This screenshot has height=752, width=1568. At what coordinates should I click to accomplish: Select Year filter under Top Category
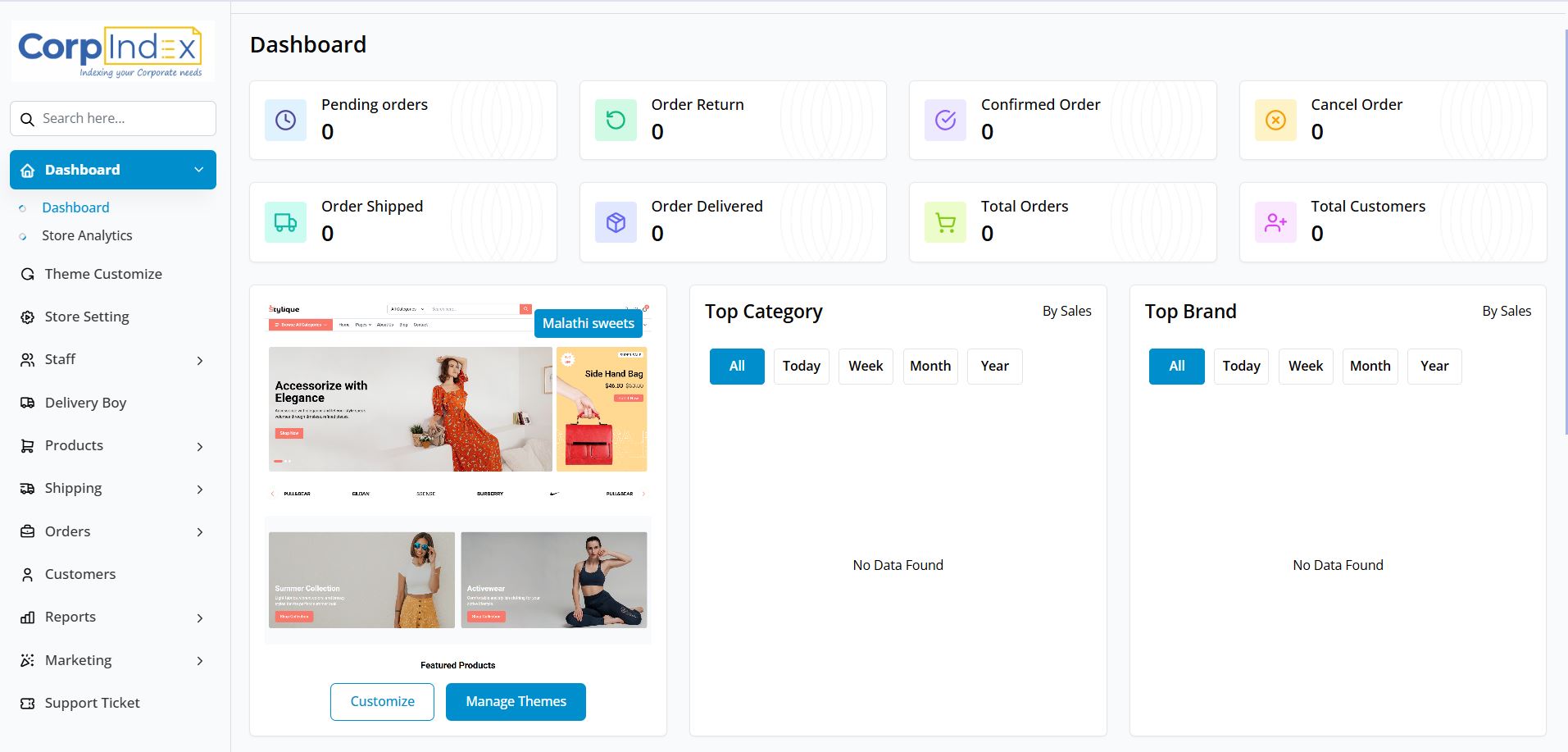[x=994, y=367]
